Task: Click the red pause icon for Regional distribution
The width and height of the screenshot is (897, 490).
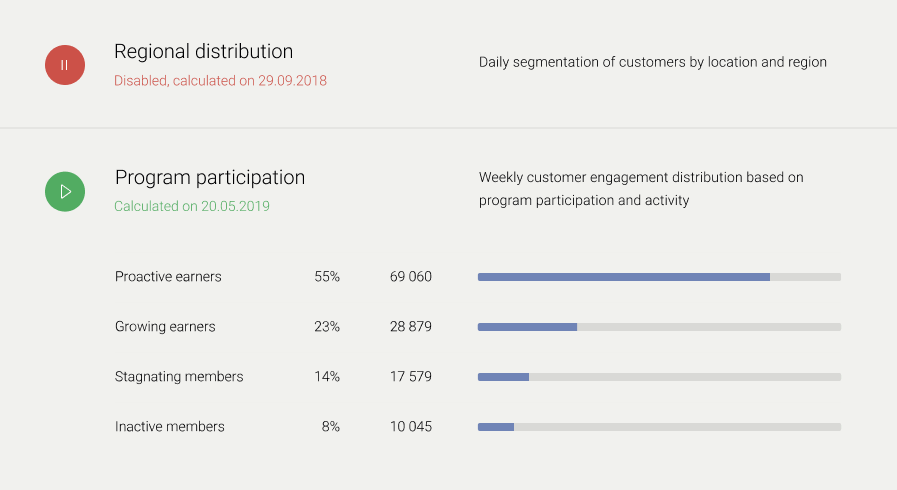Action: (65, 64)
